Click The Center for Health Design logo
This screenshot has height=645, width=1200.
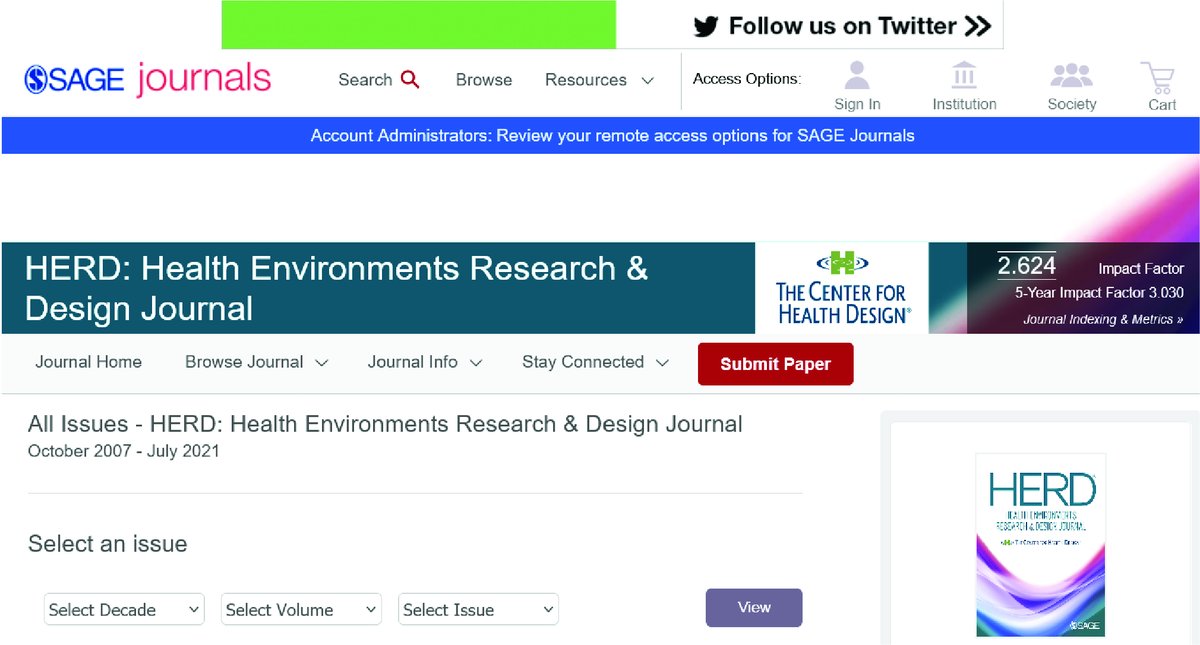841,287
